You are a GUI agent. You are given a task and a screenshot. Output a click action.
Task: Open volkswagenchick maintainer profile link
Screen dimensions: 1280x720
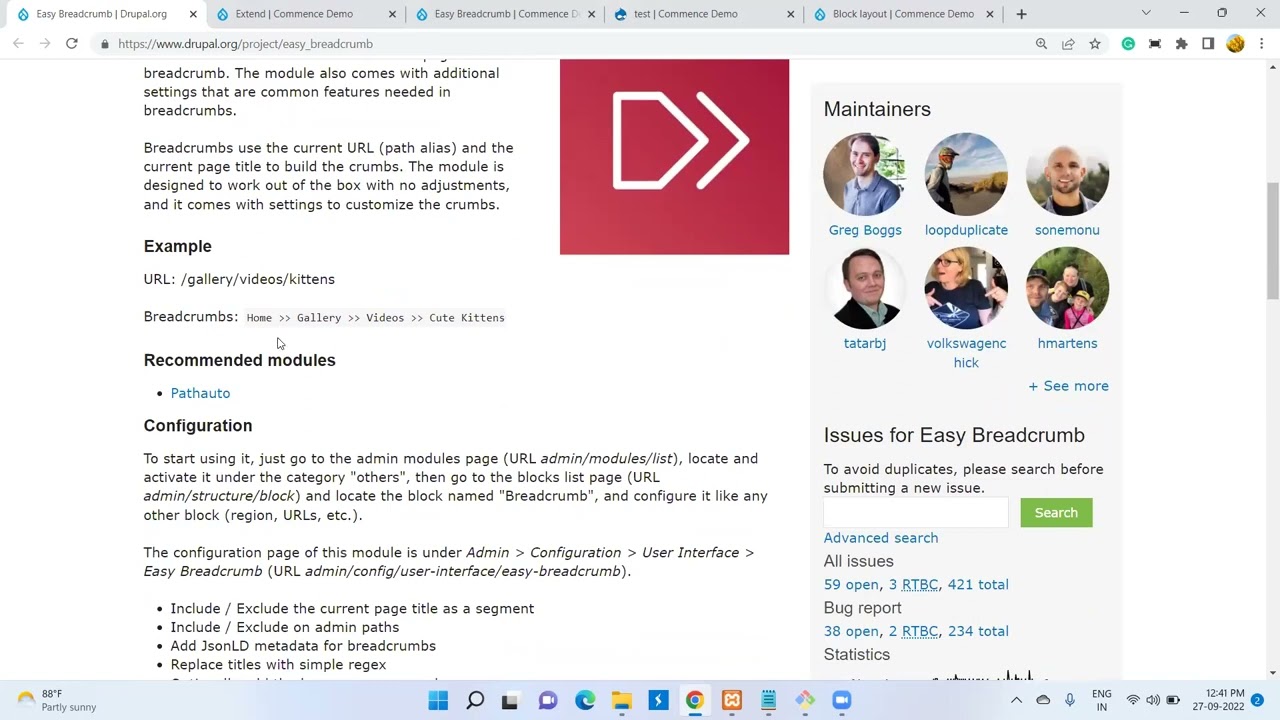coord(966,353)
